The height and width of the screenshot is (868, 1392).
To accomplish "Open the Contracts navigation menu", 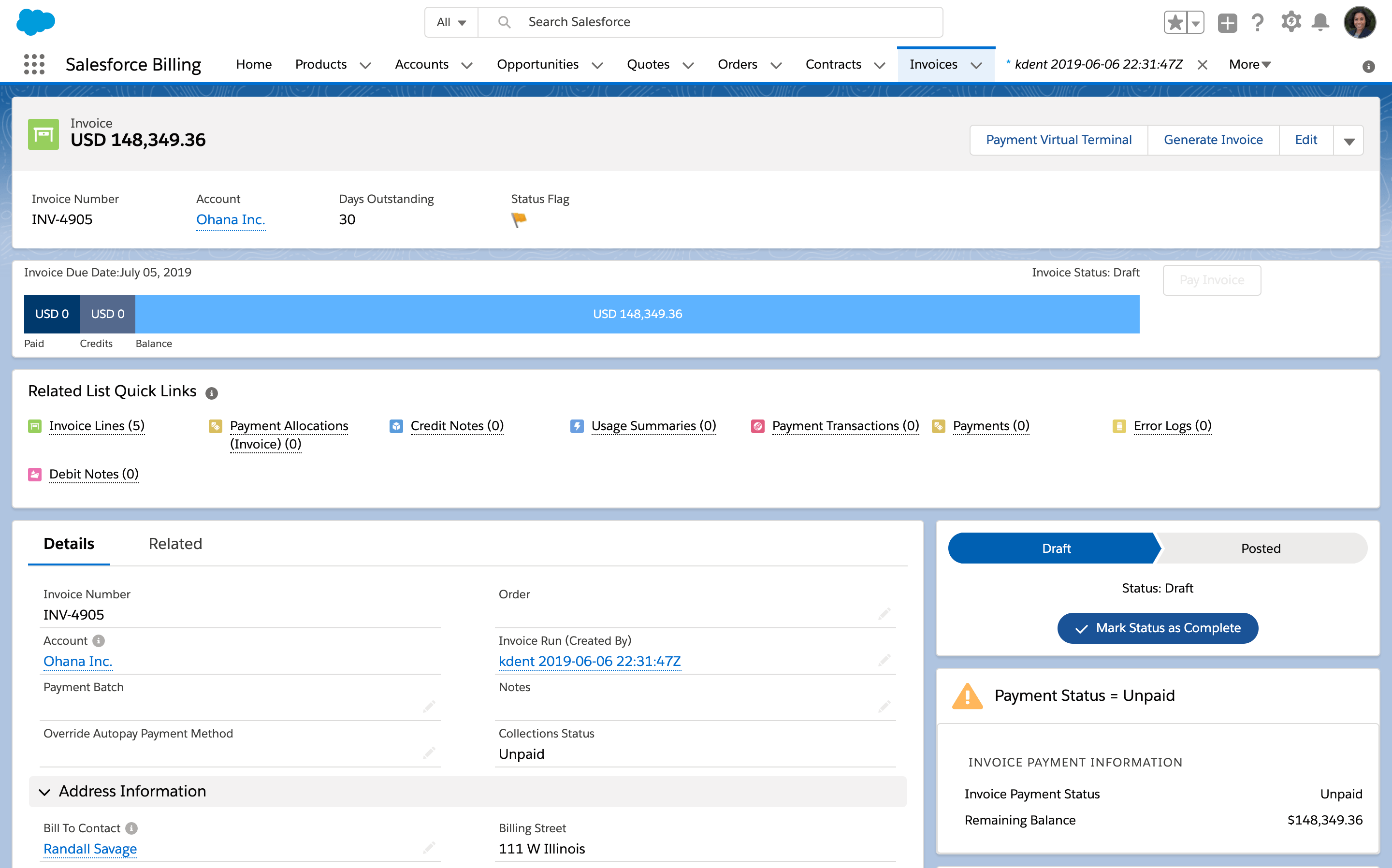I will tap(833, 64).
